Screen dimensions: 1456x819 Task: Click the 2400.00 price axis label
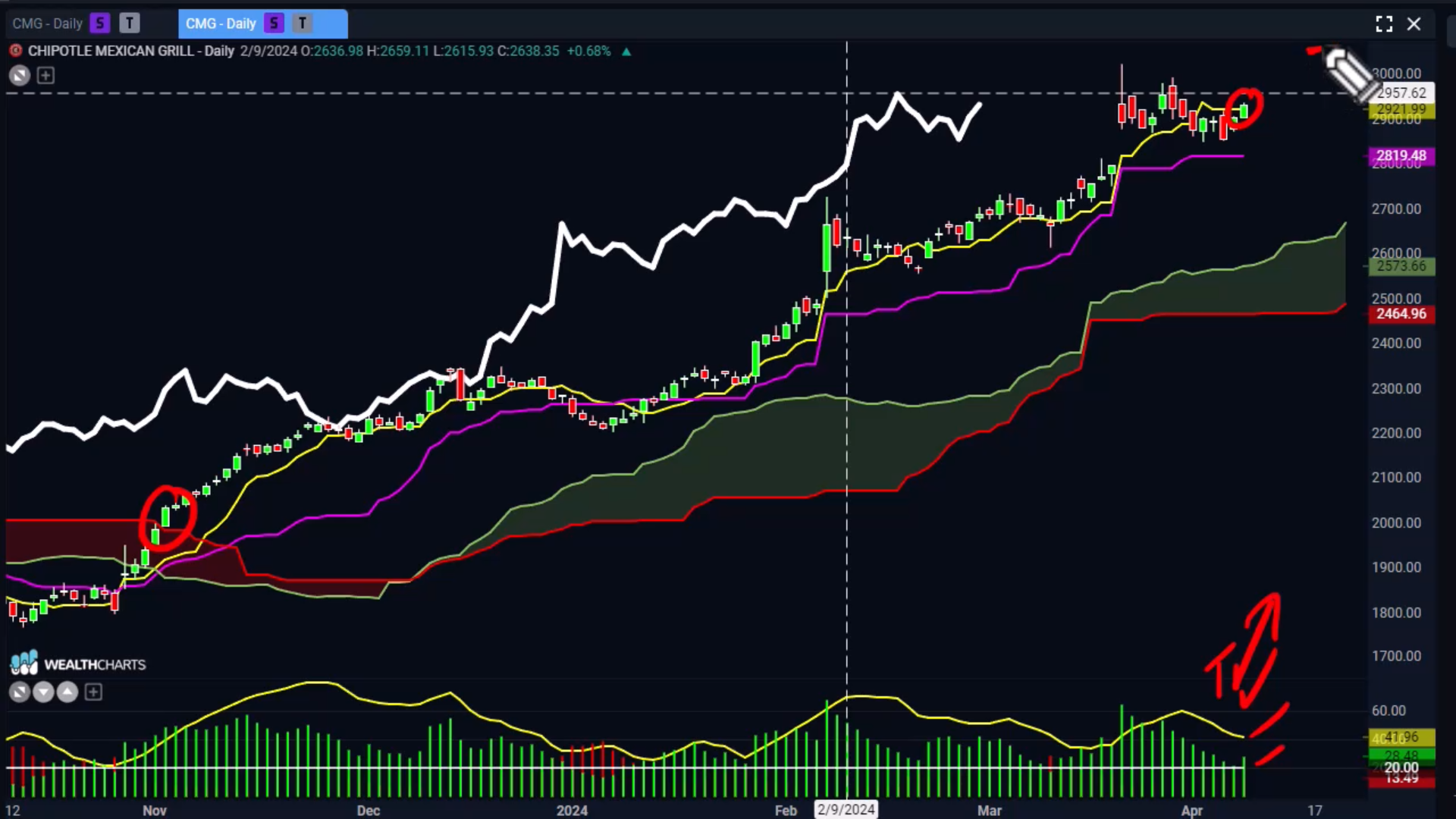coord(1396,344)
